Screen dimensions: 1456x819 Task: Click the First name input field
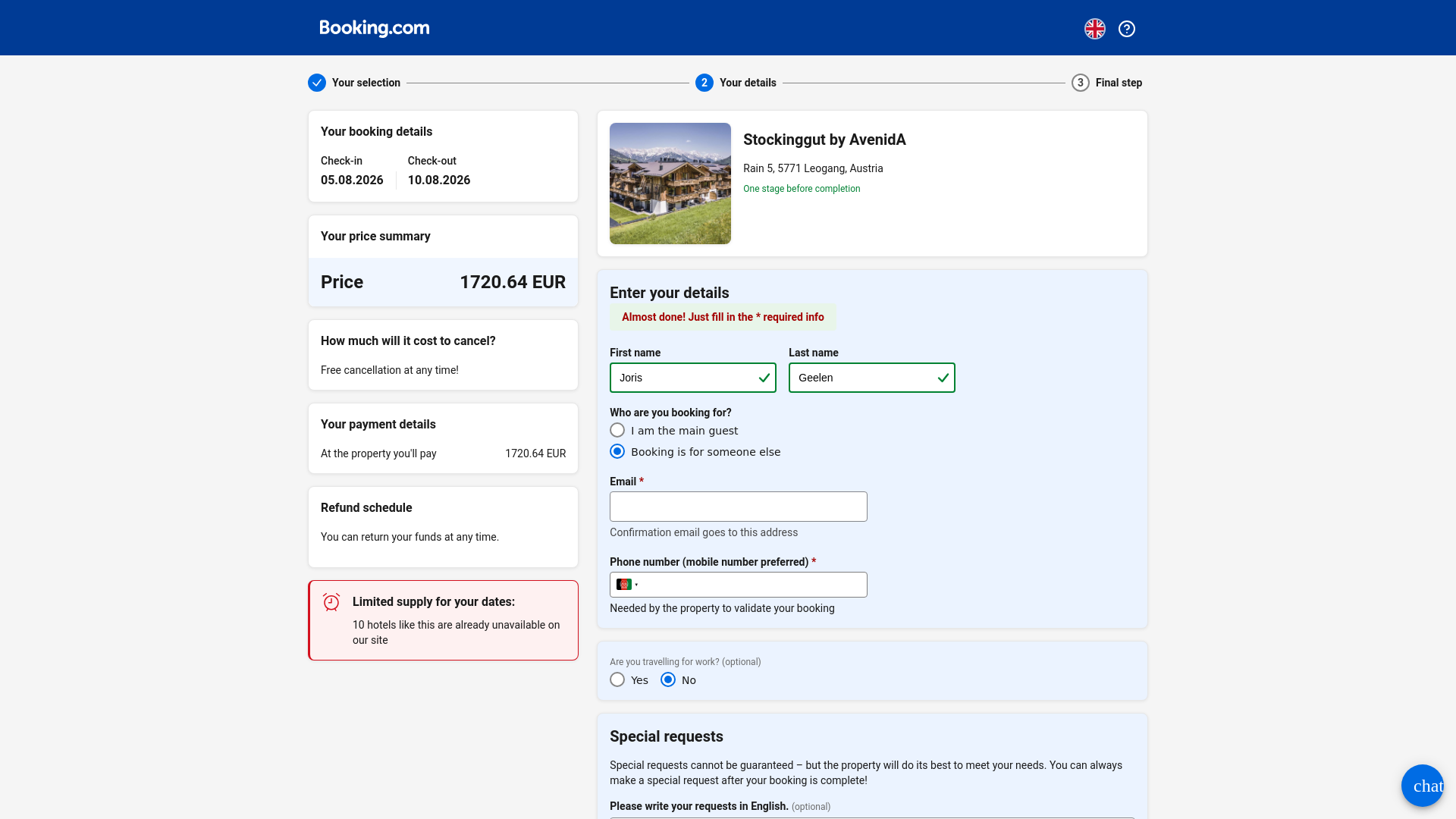693,378
